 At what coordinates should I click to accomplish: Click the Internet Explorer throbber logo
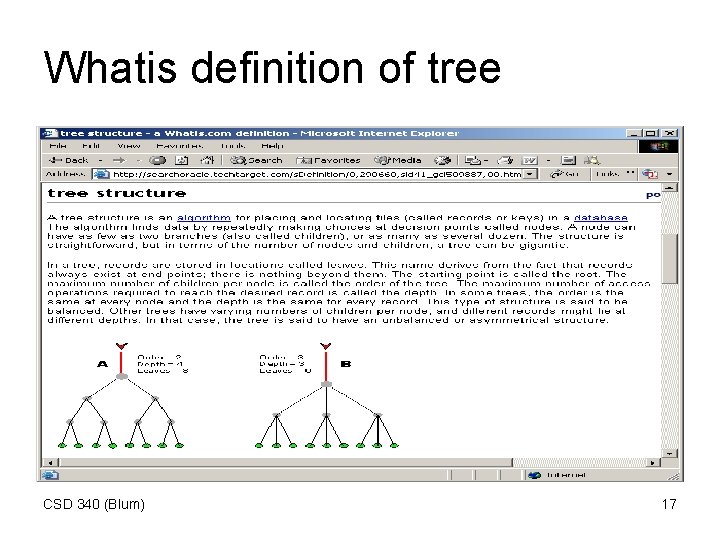click(658, 146)
